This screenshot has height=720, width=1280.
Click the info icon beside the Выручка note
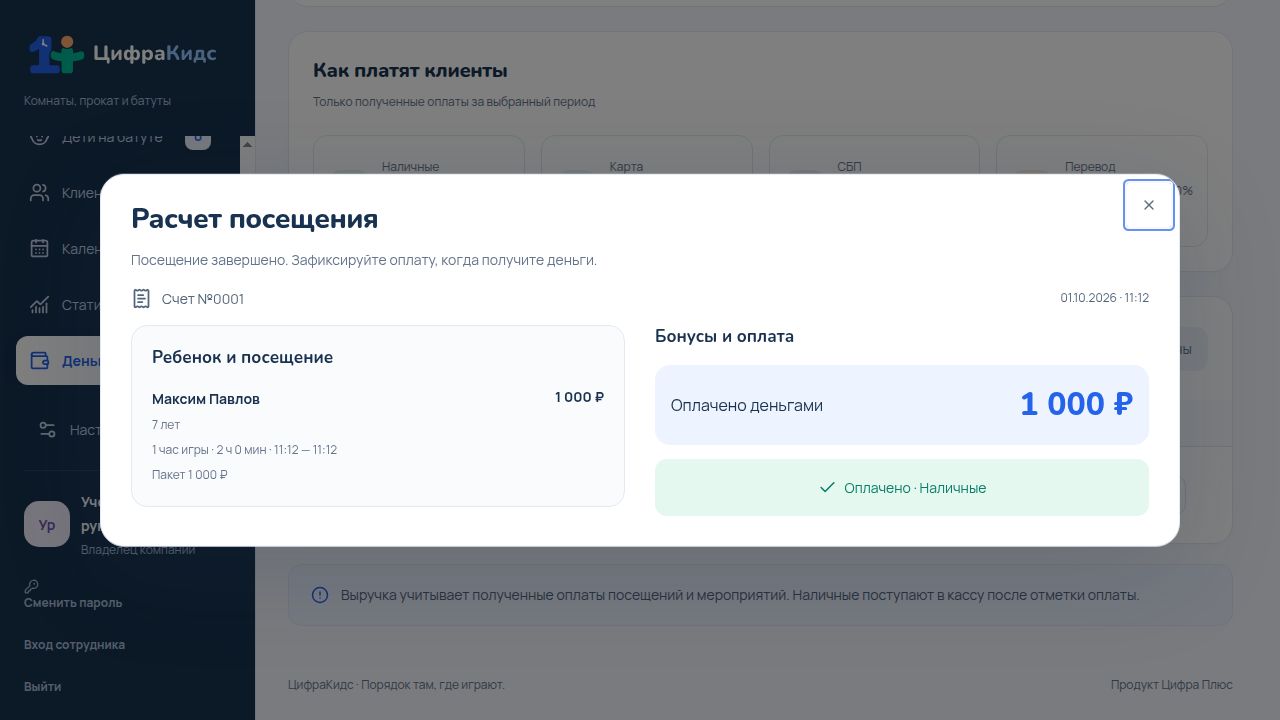(x=320, y=595)
